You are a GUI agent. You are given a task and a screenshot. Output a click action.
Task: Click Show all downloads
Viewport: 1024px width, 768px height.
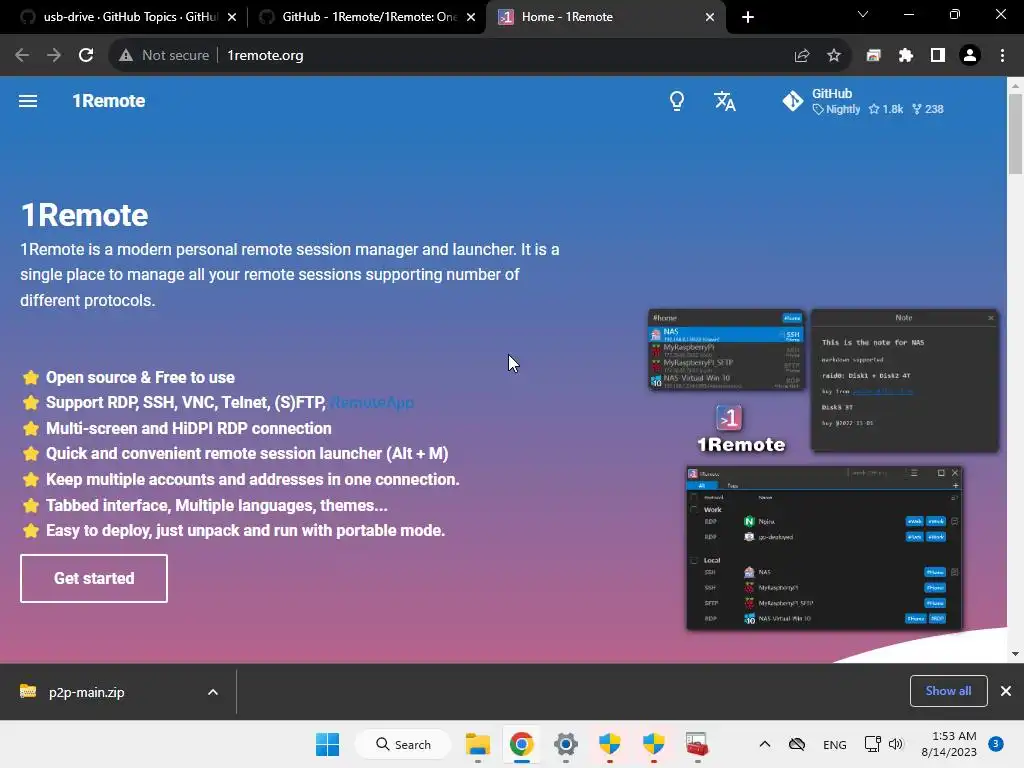pos(948,691)
